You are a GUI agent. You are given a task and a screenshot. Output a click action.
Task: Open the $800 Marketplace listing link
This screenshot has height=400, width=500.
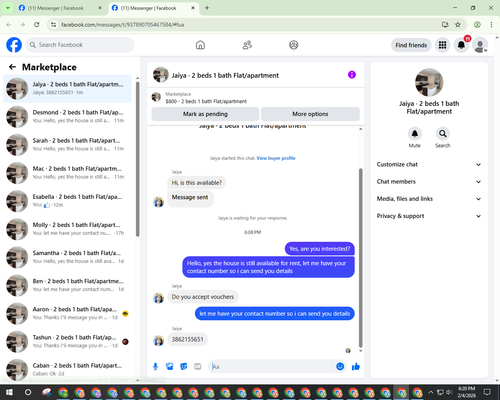[x=206, y=101]
